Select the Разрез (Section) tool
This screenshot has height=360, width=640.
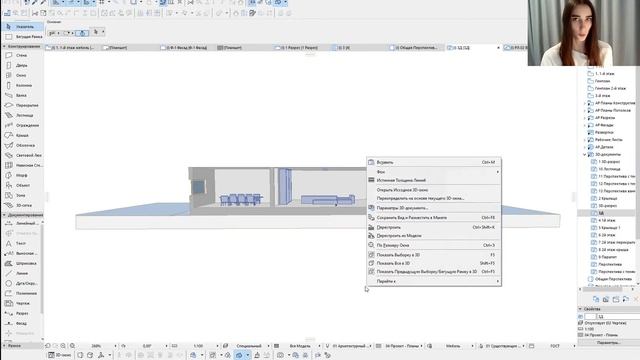(21, 313)
